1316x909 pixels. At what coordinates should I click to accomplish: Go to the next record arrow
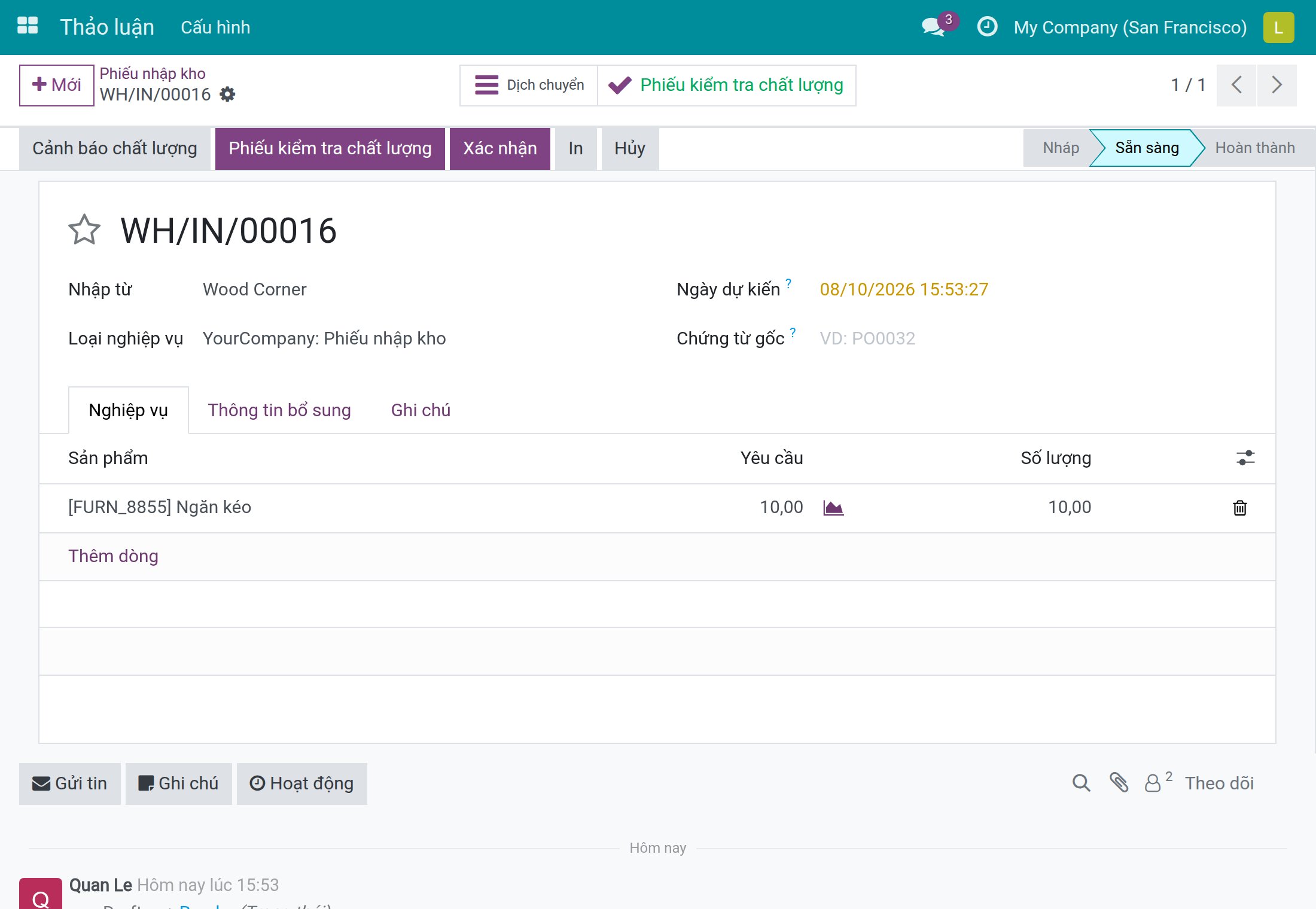1277,85
